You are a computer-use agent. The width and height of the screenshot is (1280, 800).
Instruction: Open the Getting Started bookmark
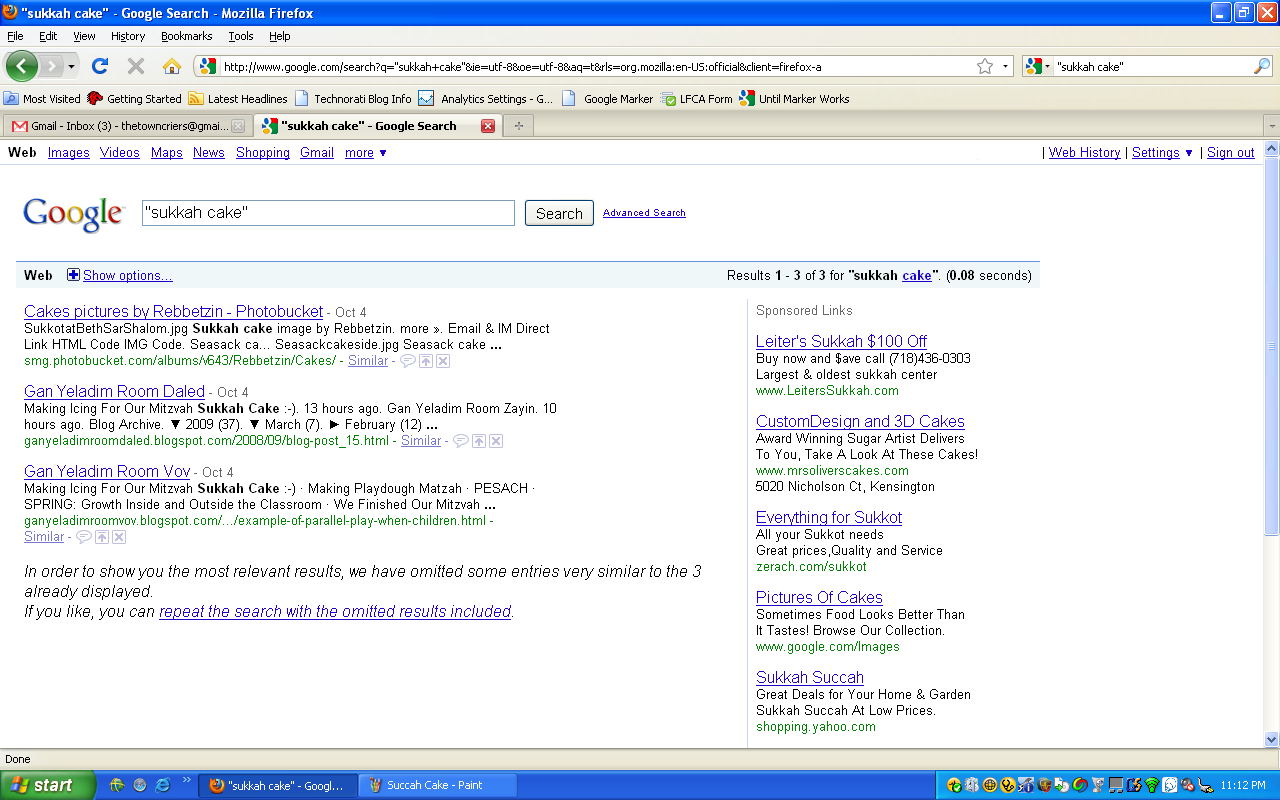[134, 99]
